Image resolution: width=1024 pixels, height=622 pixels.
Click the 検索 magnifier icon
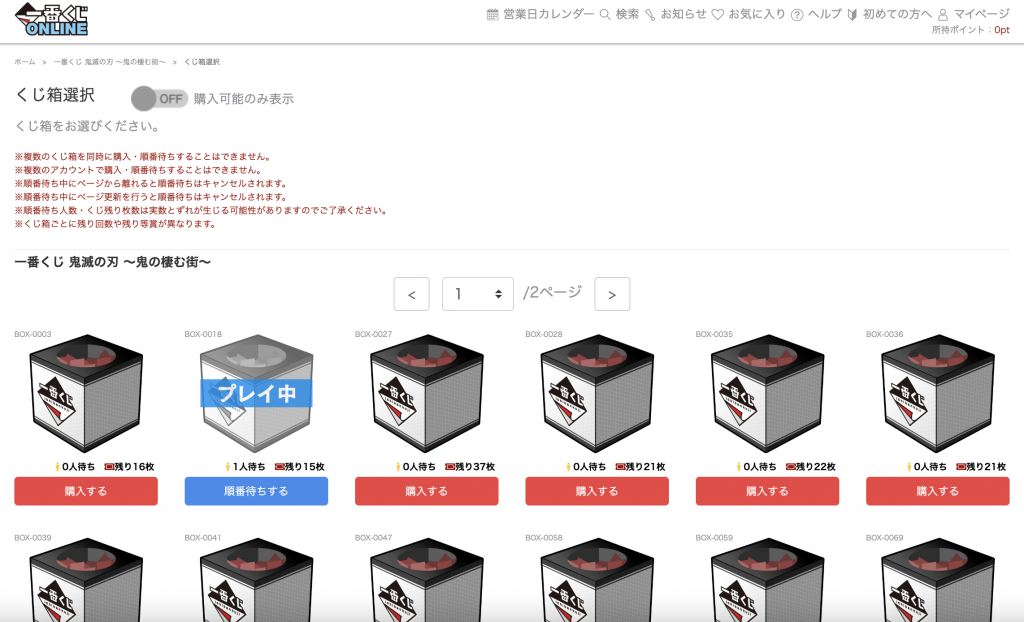(x=605, y=14)
